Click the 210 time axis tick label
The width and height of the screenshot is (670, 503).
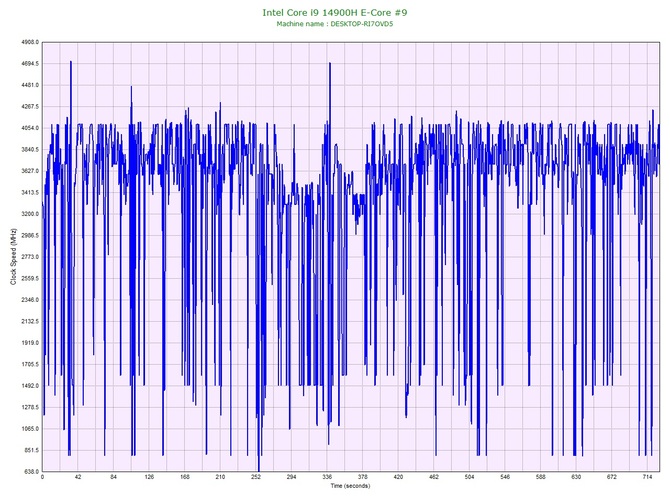point(220,477)
